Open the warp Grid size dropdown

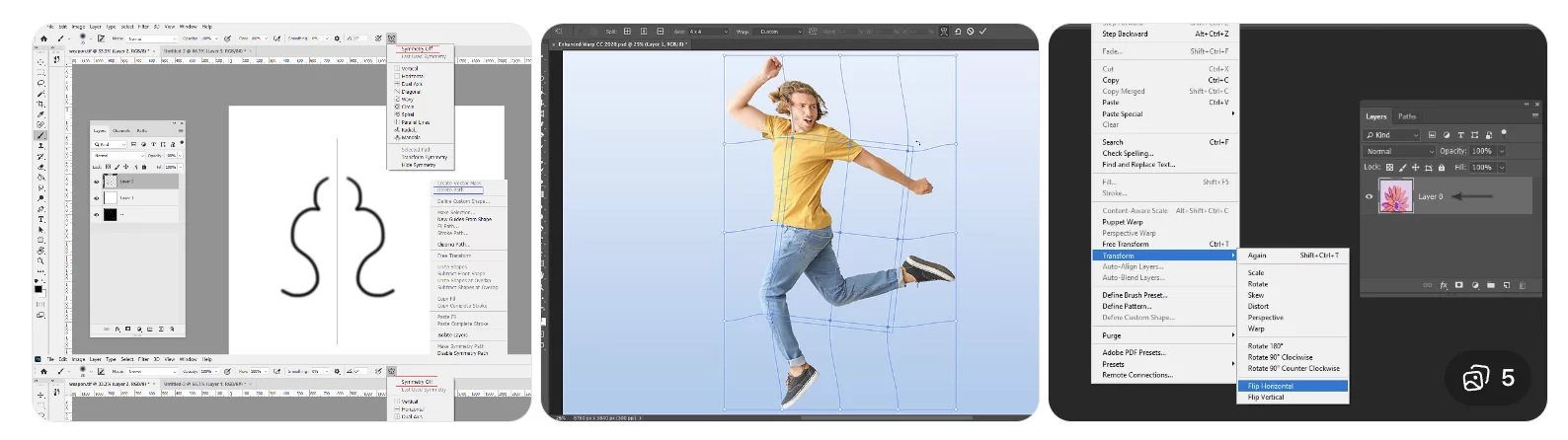click(x=708, y=32)
